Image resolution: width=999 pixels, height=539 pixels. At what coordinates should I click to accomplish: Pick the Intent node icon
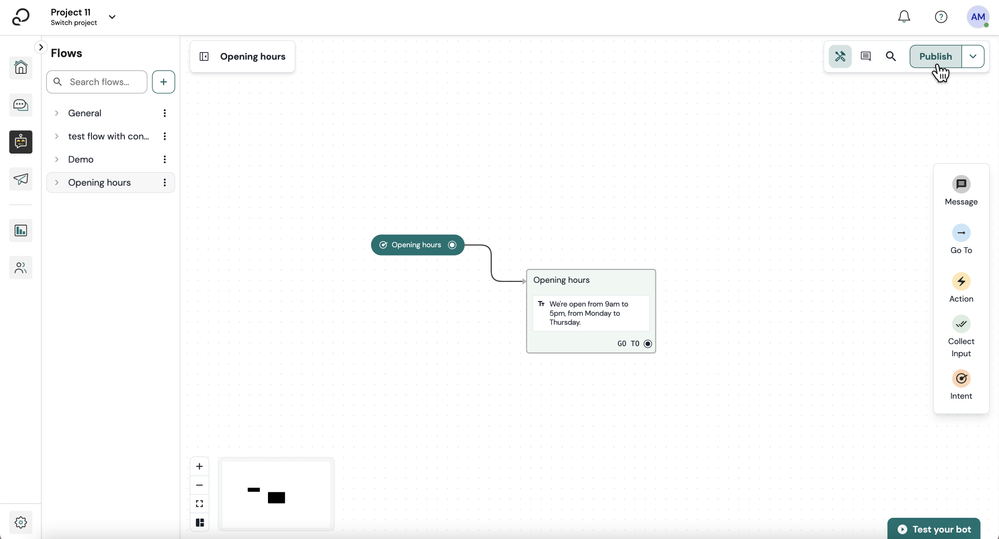(961, 378)
